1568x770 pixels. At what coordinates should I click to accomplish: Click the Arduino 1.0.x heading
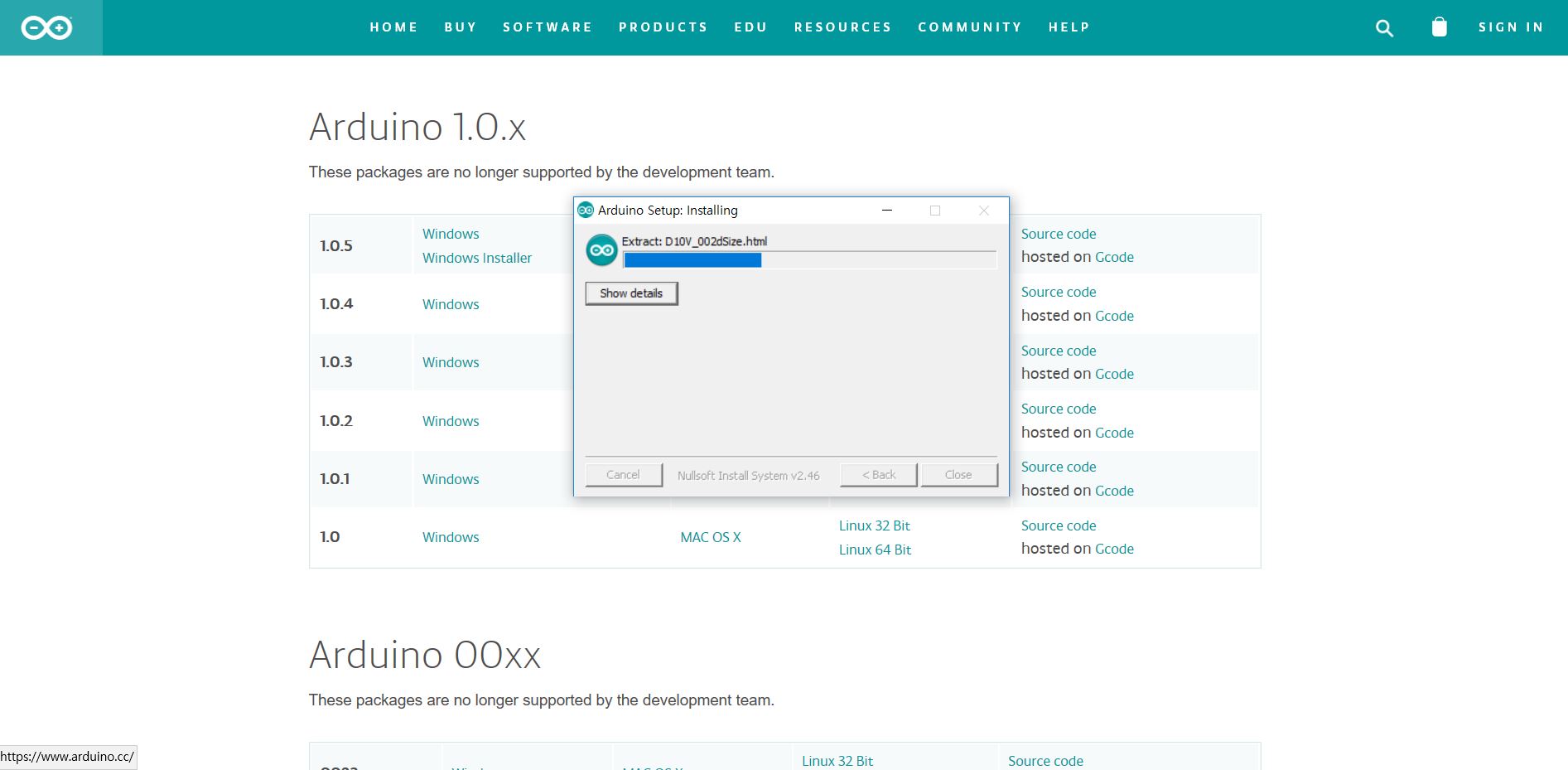(x=417, y=127)
